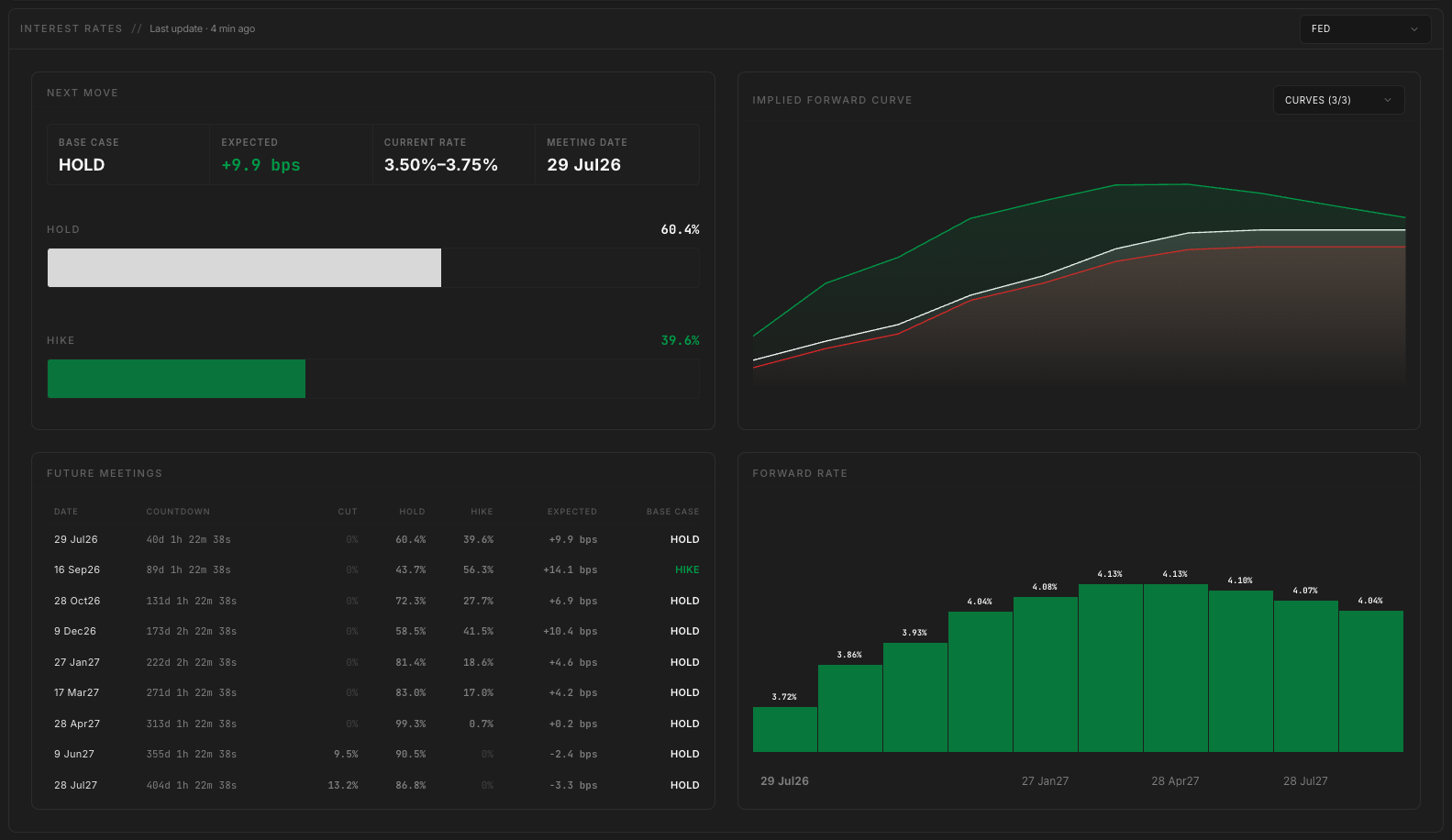Viewport: 1452px width, 840px height.
Task: Select the 16 Sep26 meeting row date
Action: click(x=77, y=569)
